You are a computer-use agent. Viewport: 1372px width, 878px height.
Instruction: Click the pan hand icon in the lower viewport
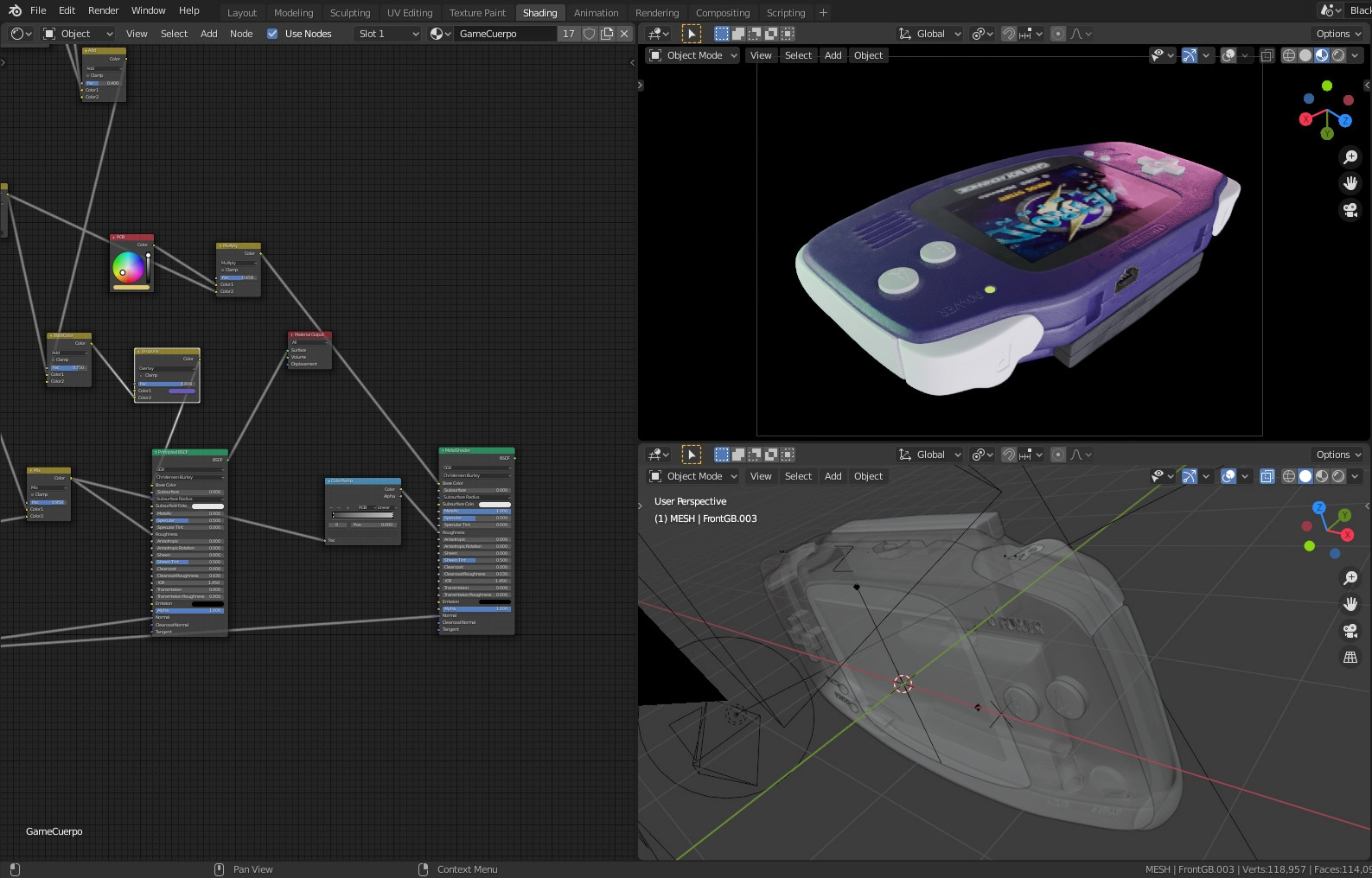pos(1350,604)
